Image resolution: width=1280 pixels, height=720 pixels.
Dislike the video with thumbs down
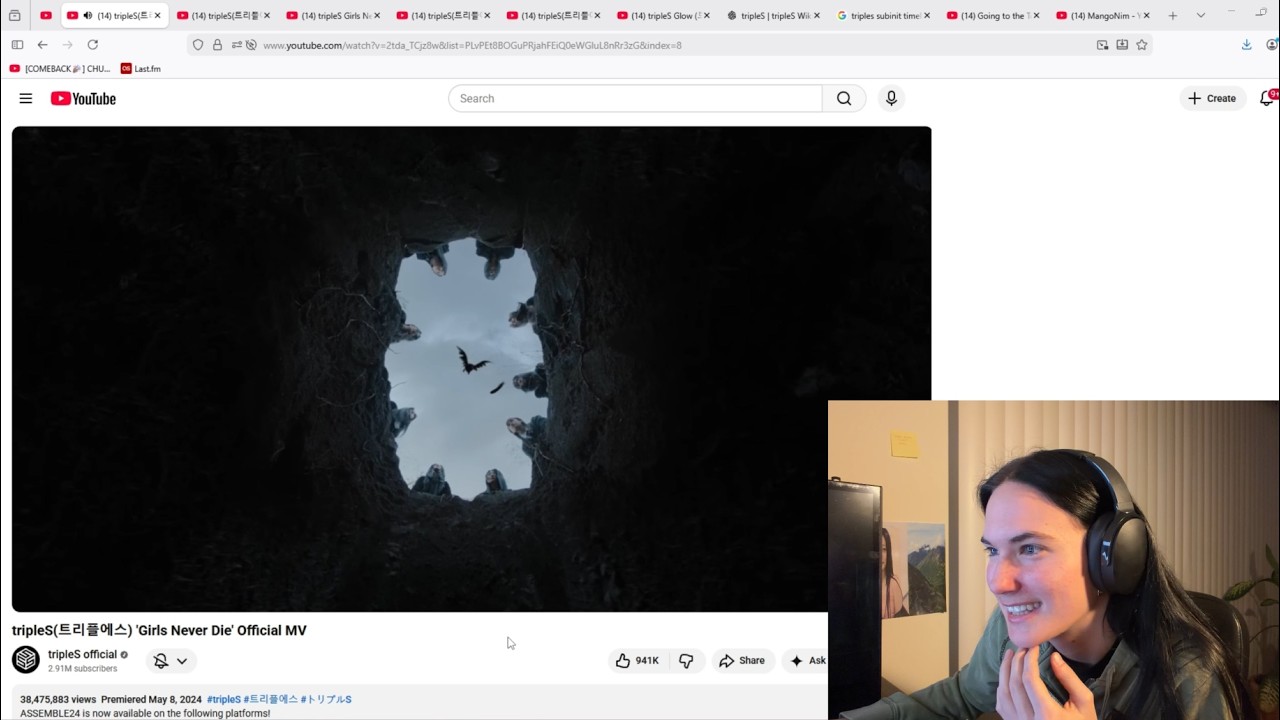tap(686, 660)
